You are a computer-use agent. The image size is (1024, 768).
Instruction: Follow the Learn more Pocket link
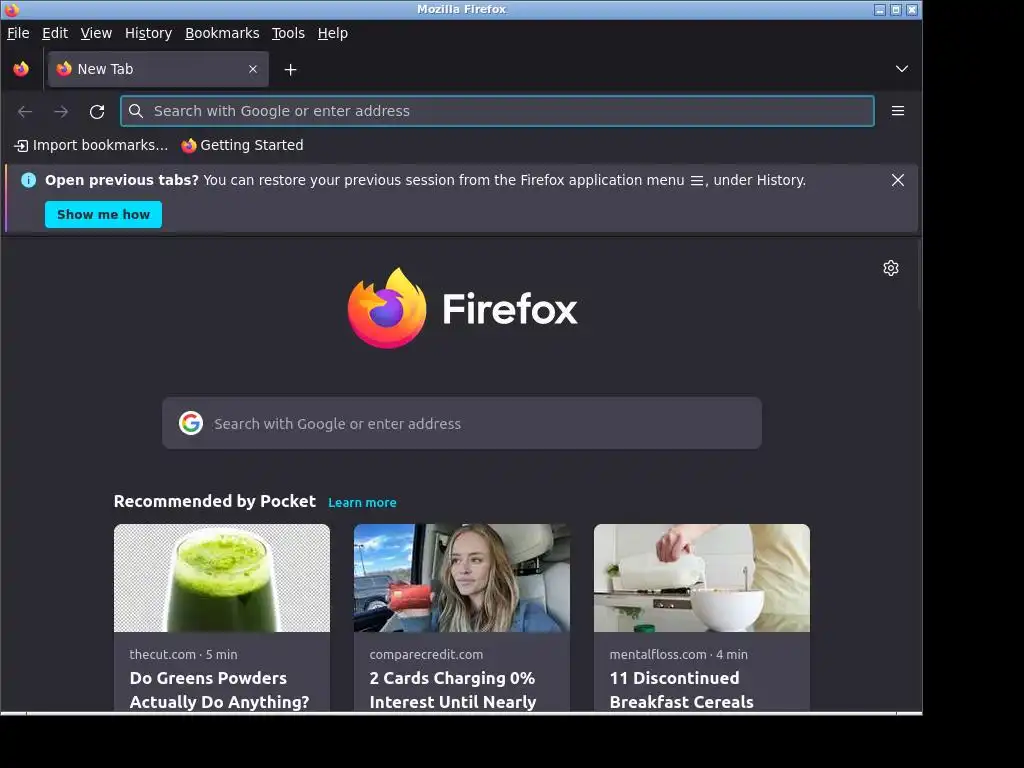362,502
